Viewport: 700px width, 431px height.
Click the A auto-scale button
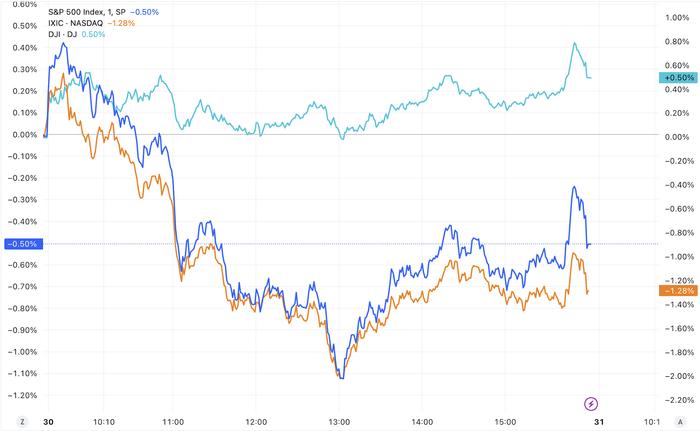(682, 421)
